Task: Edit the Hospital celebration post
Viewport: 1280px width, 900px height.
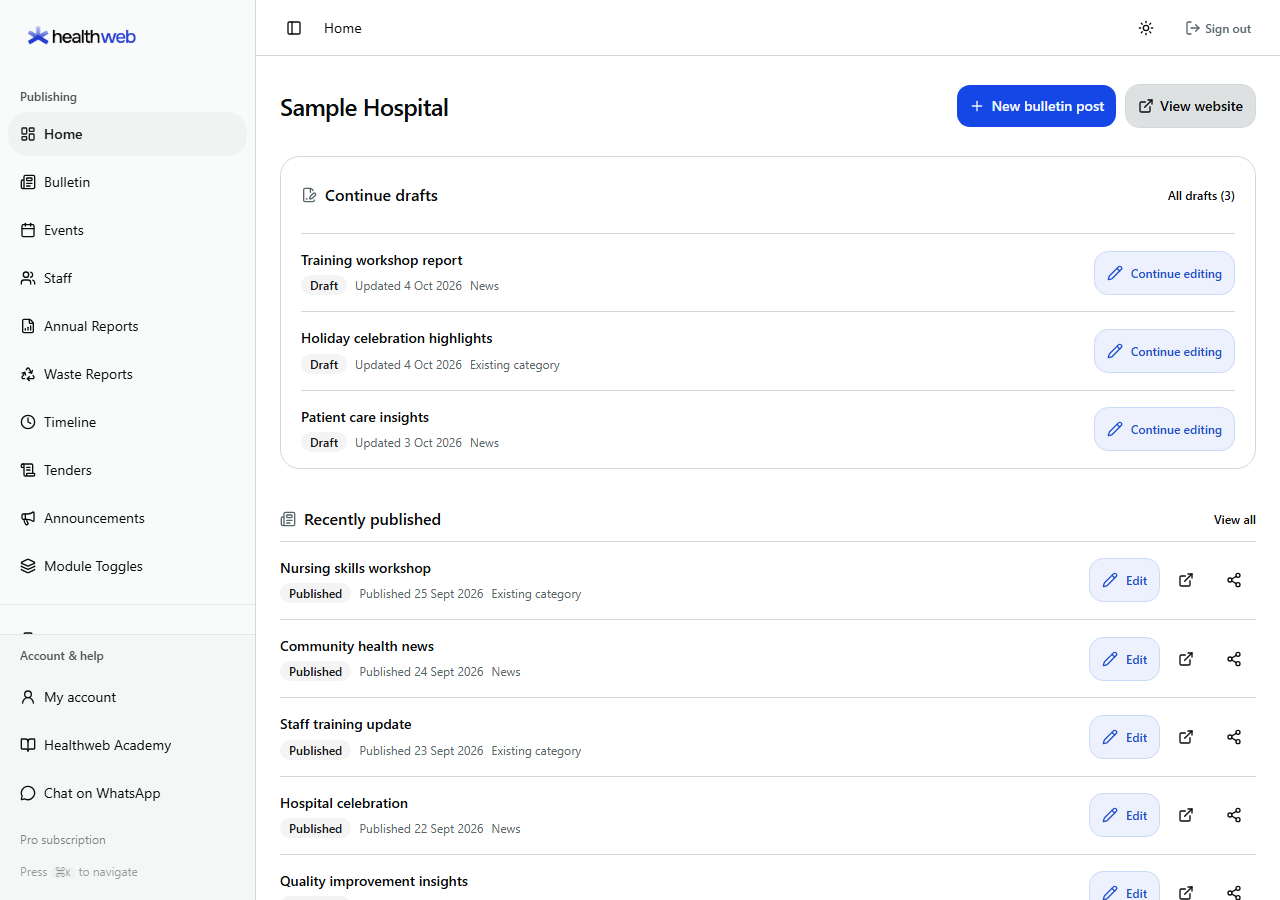Action: [x=1124, y=815]
